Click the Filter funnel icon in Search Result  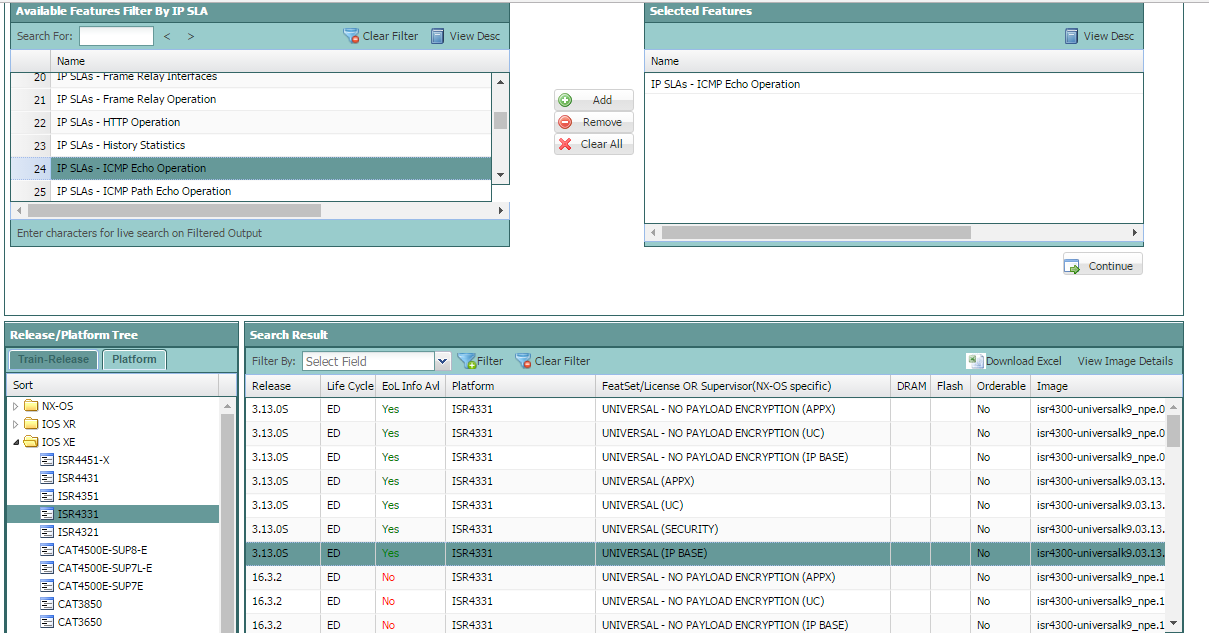point(466,361)
